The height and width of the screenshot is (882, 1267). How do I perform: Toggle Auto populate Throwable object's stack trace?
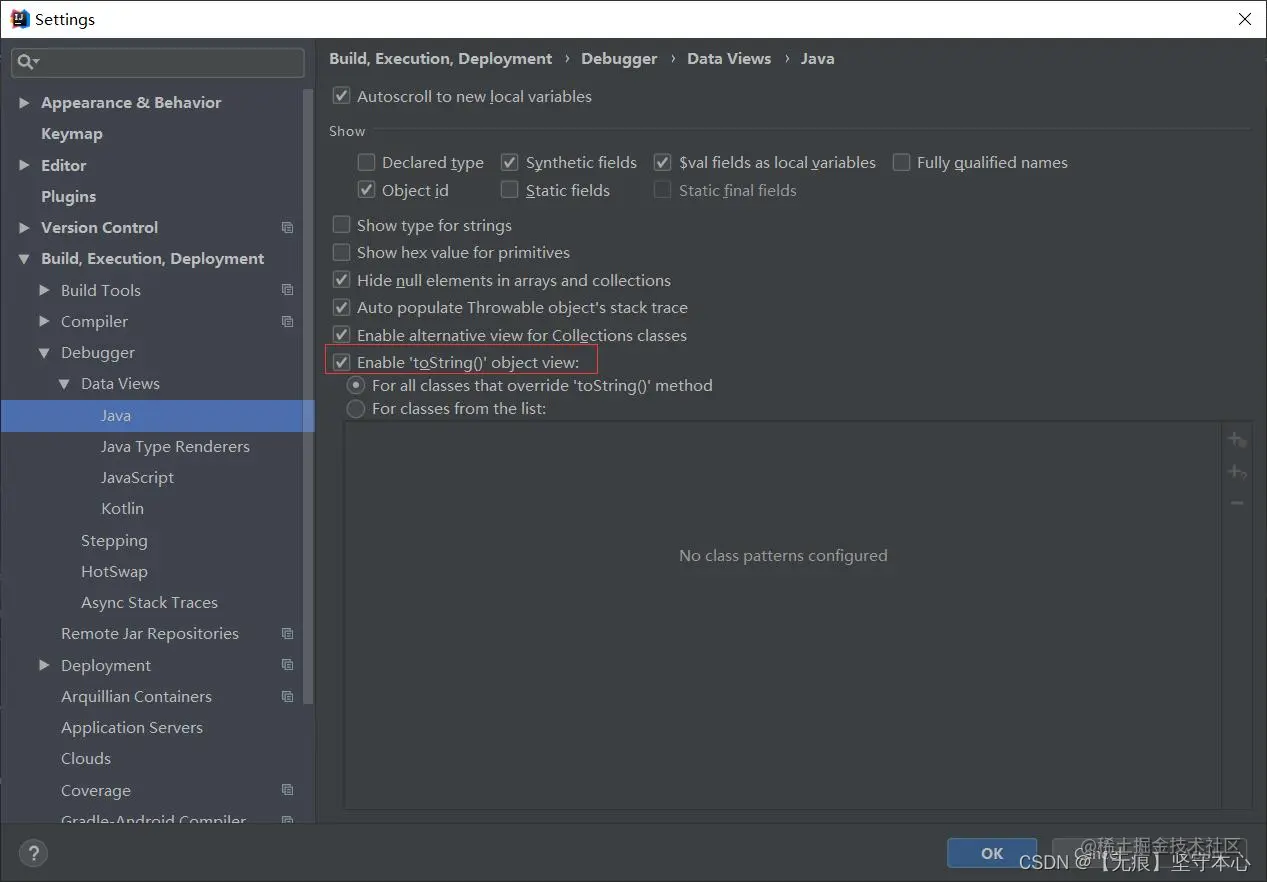(342, 307)
